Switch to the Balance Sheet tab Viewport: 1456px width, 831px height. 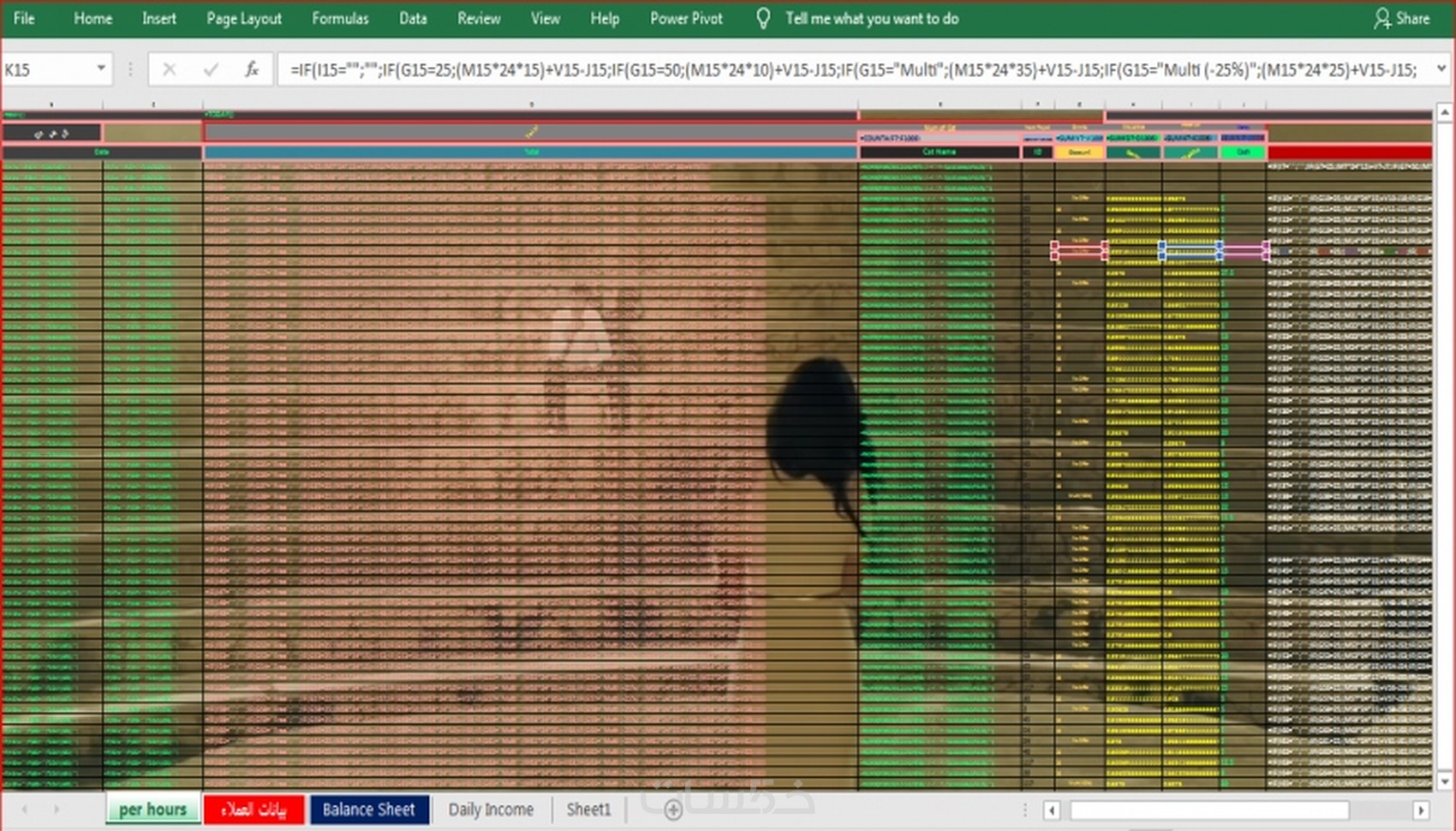pos(369,810)
